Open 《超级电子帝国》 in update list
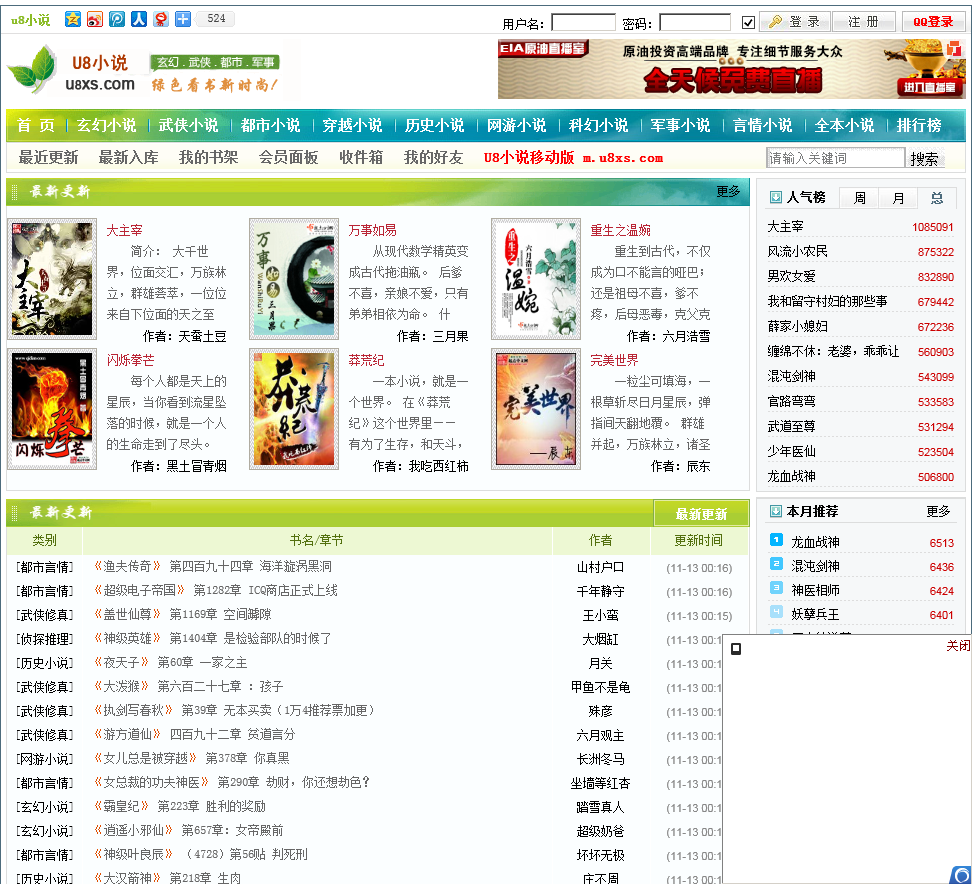The width and height of the screenshot is (972, 884). 139,590
